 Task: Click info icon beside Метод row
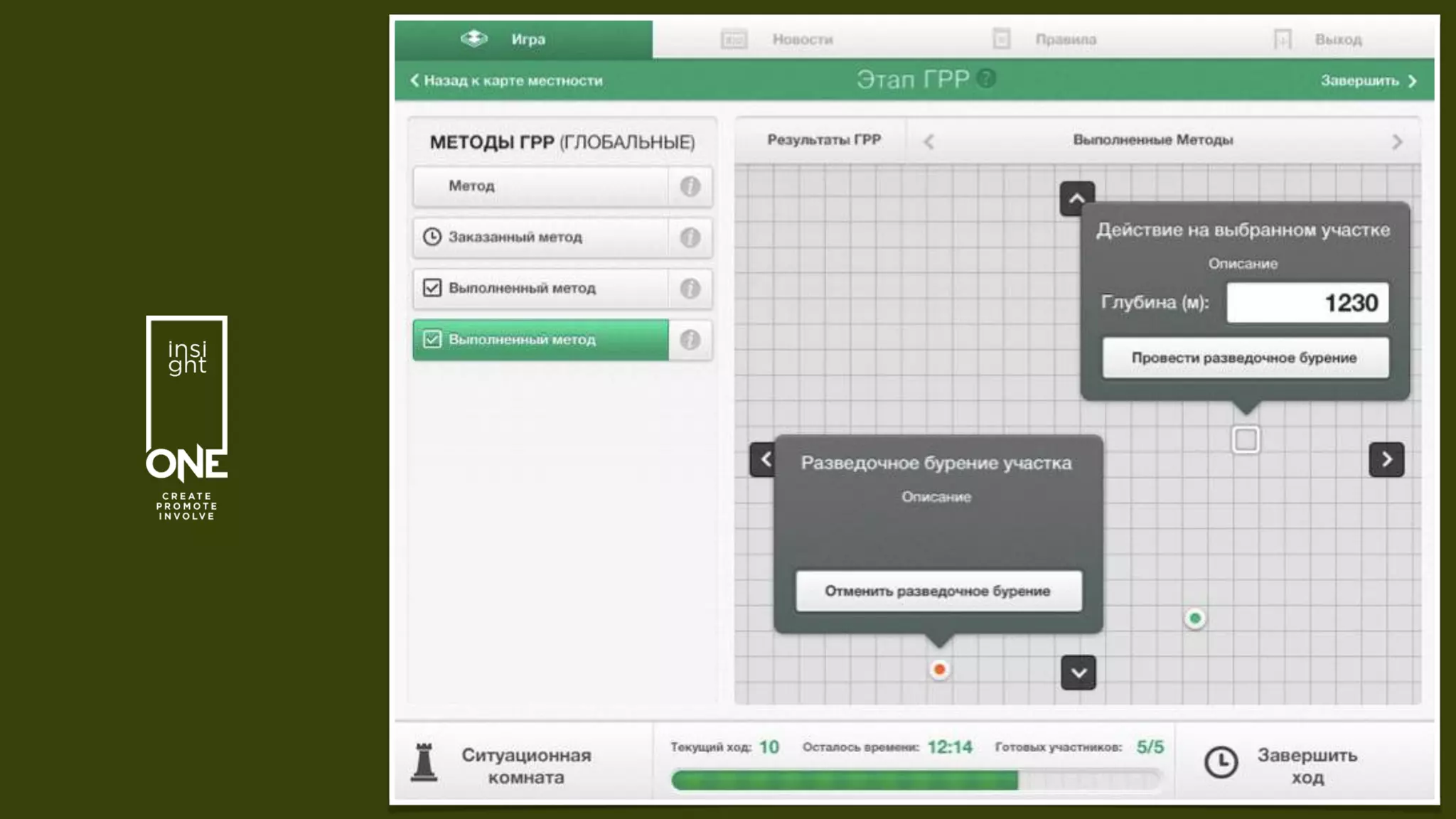[x=690, y=186]
